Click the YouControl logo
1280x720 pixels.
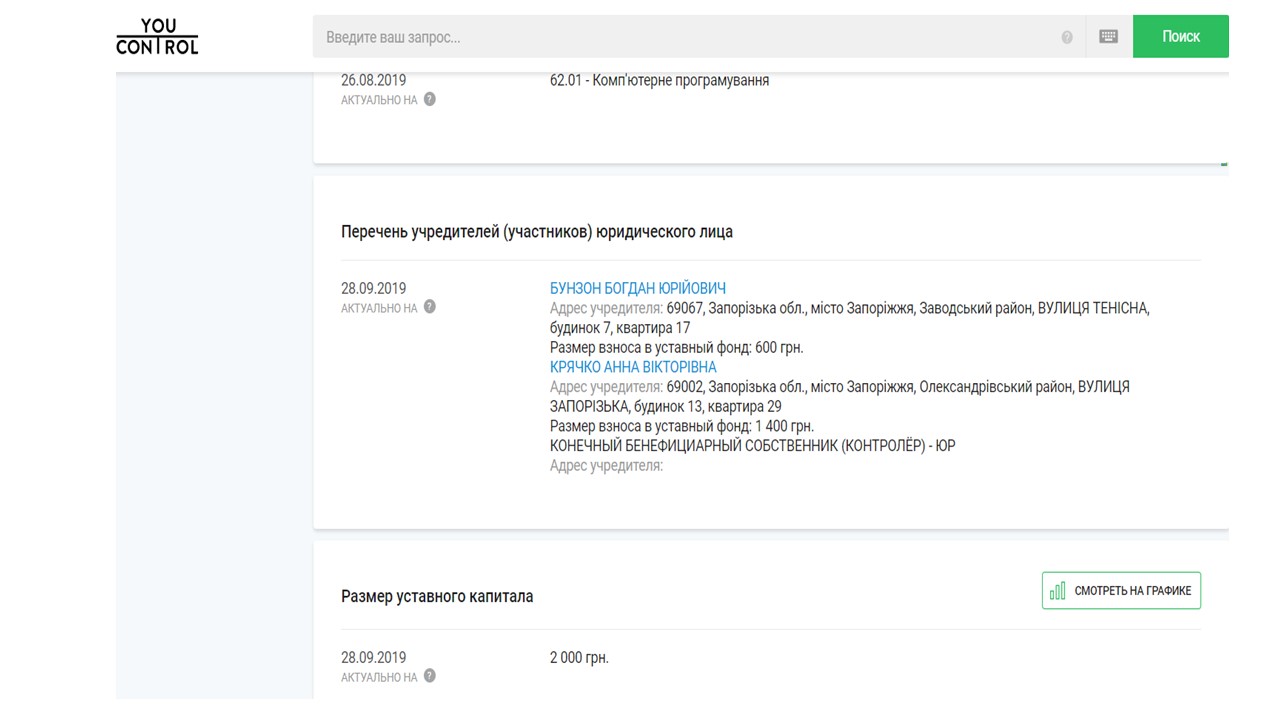click(157, 36)
